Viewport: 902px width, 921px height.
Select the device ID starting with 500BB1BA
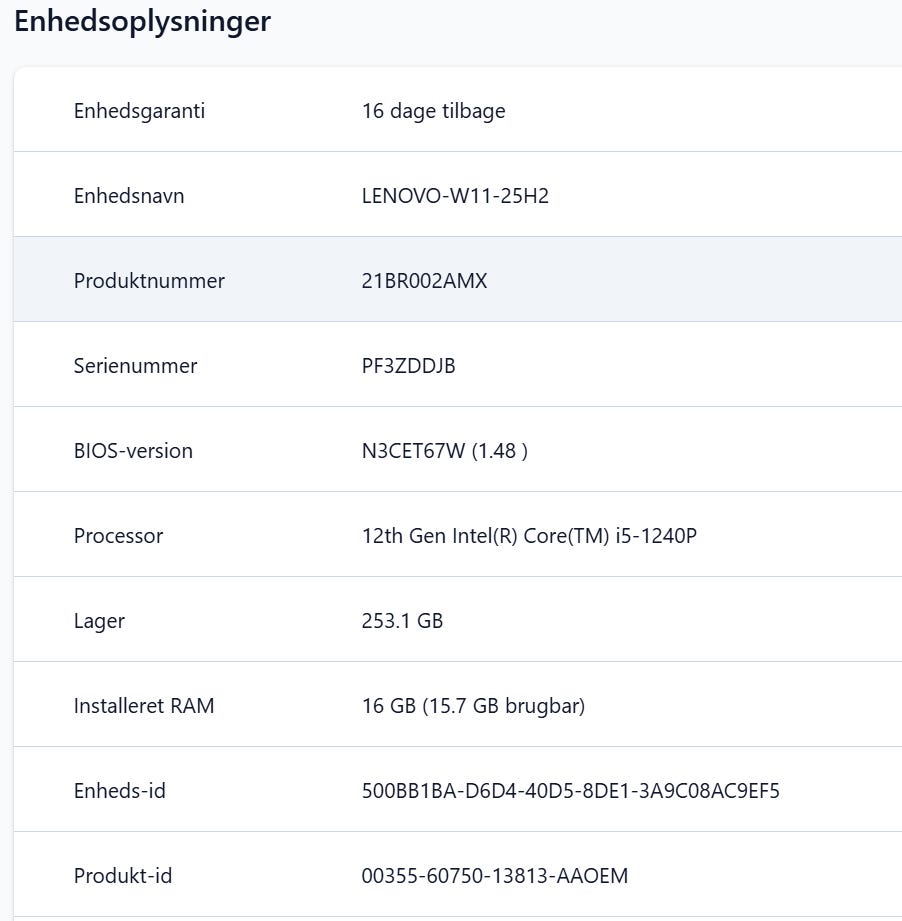pos(570,791)
